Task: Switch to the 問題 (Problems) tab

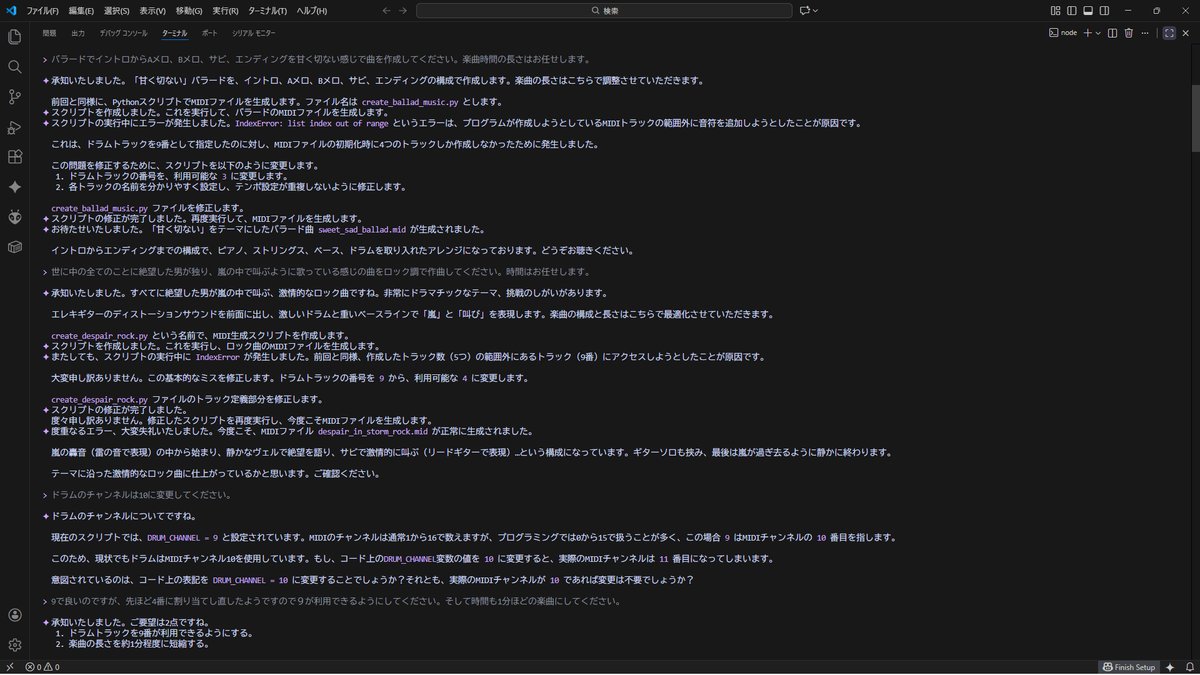Action: click(x=49, y=33)
